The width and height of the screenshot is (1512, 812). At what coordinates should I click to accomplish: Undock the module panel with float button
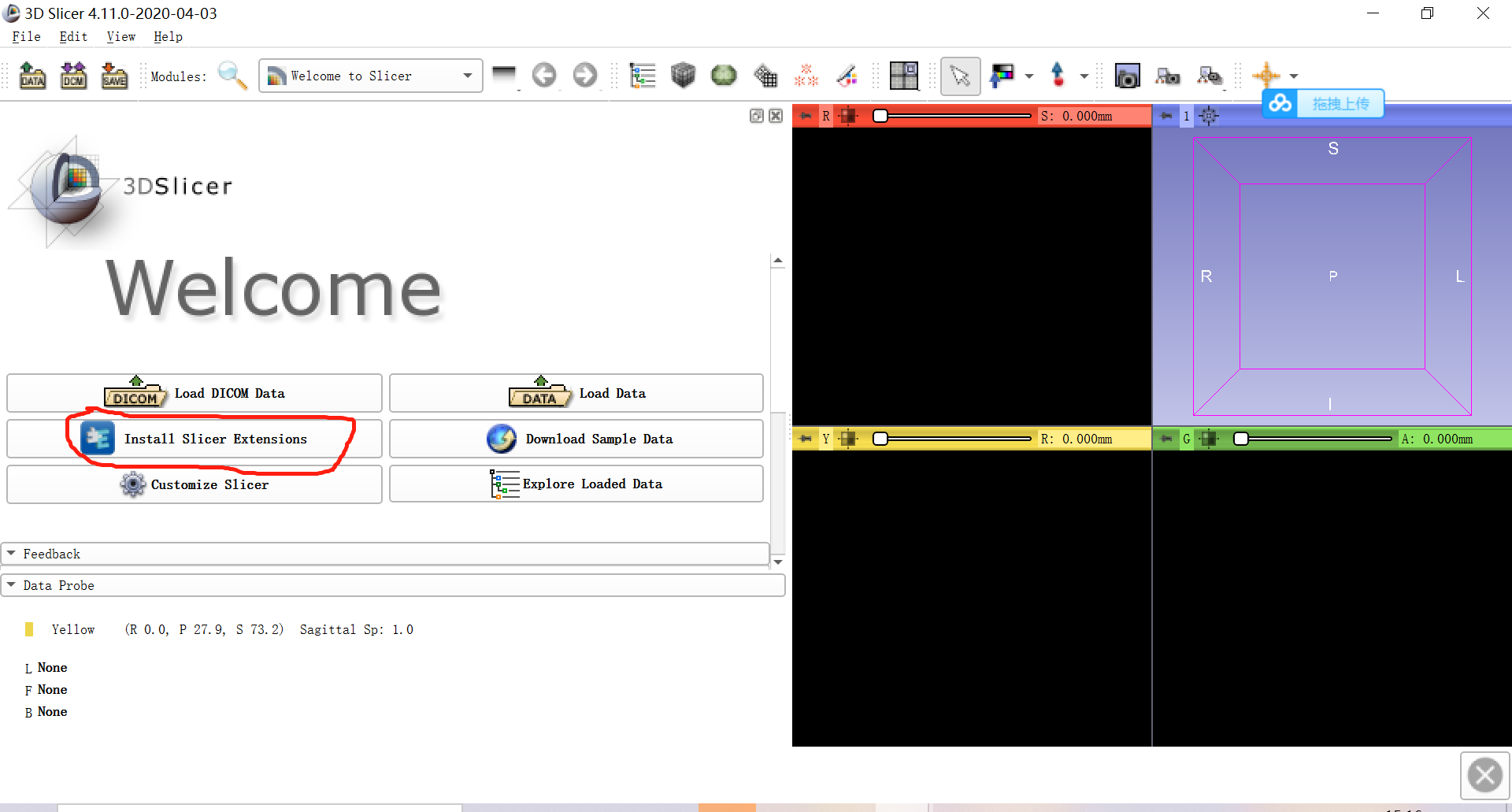pyautogui.click(x=757, y=116)
